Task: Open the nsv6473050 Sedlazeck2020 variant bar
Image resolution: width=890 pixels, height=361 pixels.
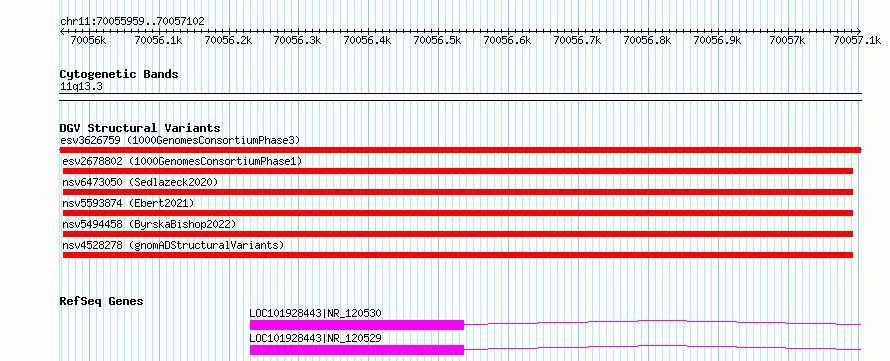Action: tap(457, 192)
